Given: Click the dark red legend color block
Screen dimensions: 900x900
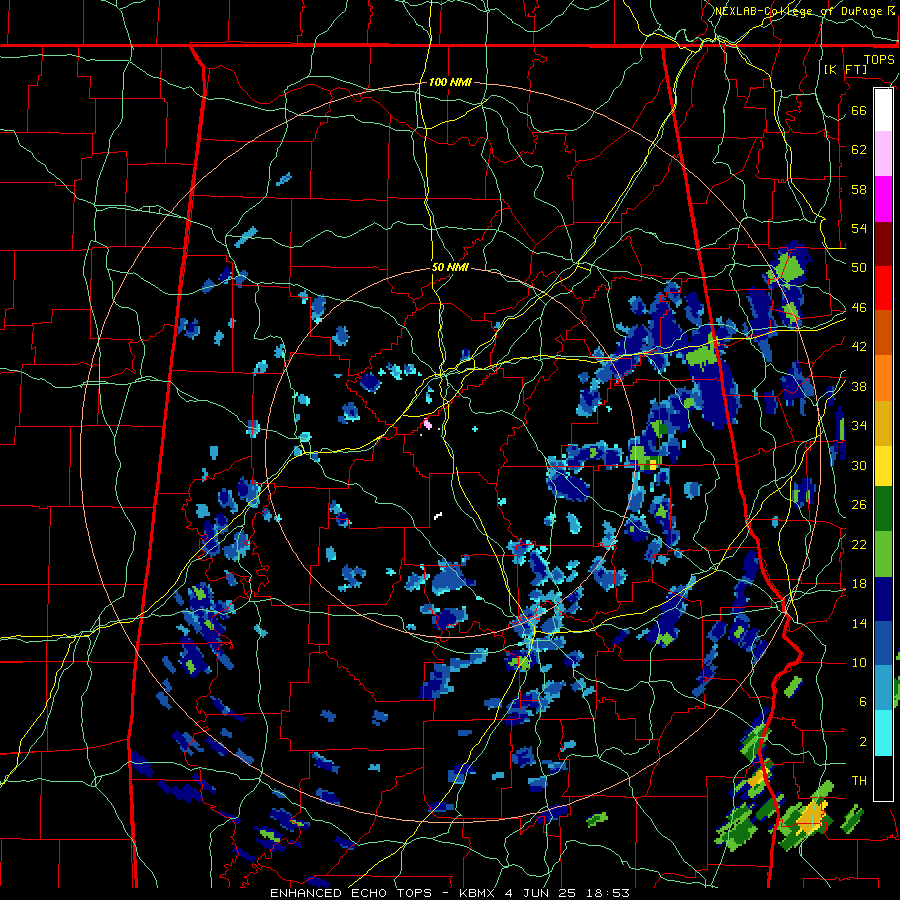Looking at the screenshot, I should [x=883, y=244].
